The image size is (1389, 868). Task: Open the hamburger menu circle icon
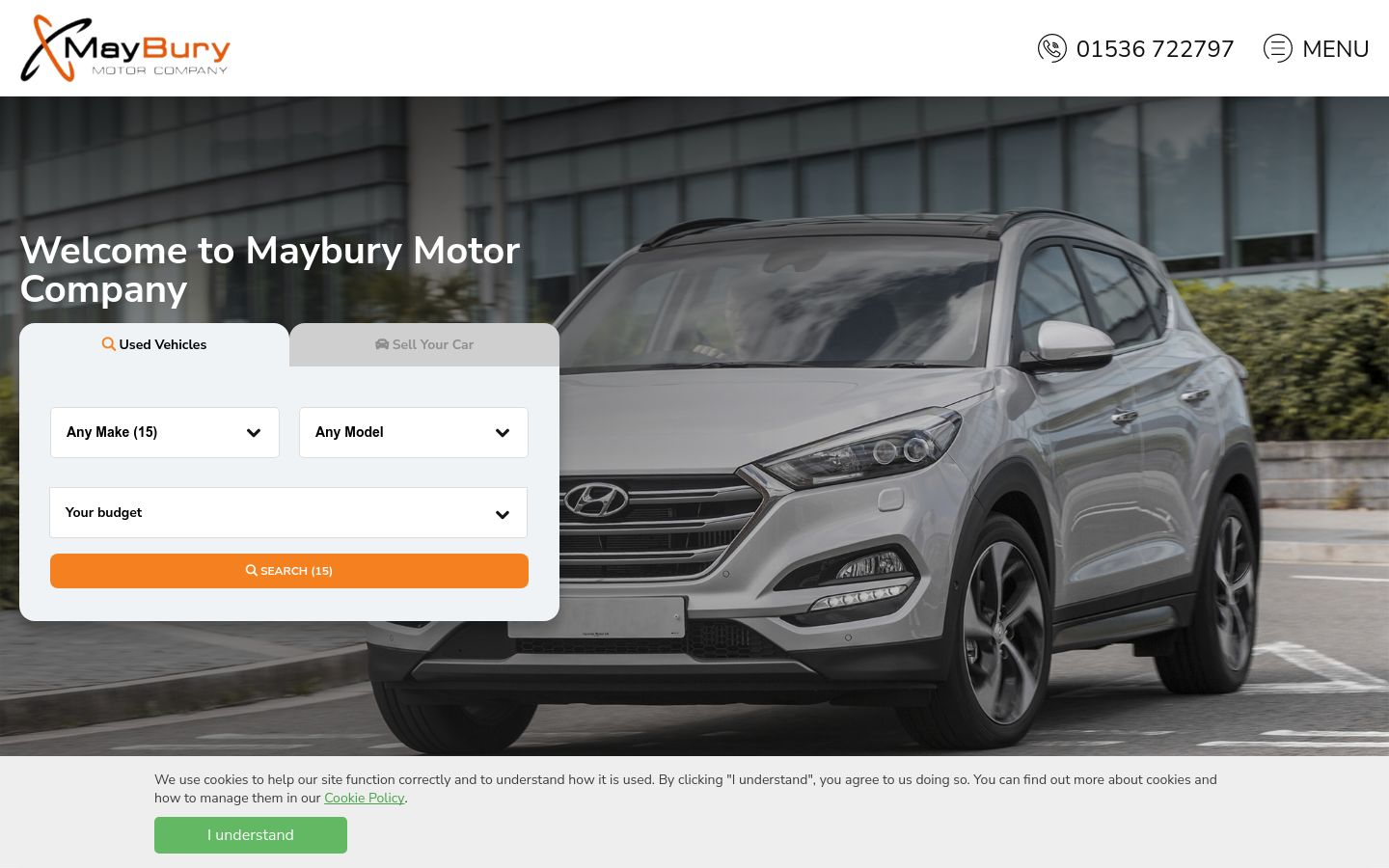pos(1278,48)
